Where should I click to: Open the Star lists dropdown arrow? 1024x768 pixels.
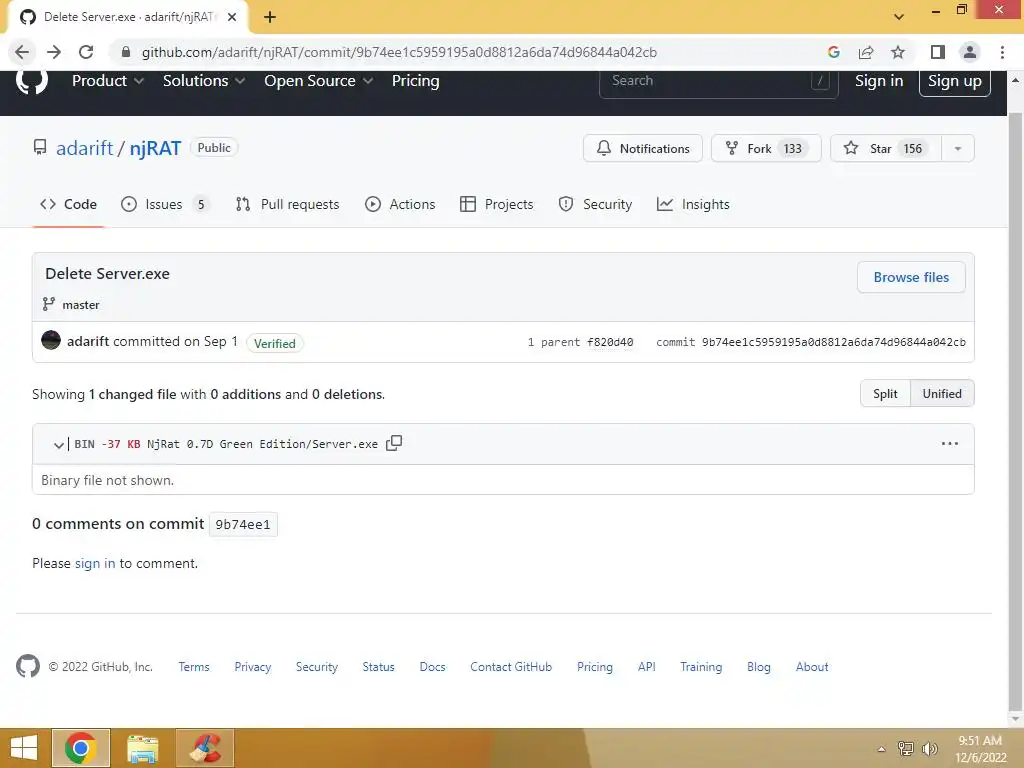pos(957,148)
